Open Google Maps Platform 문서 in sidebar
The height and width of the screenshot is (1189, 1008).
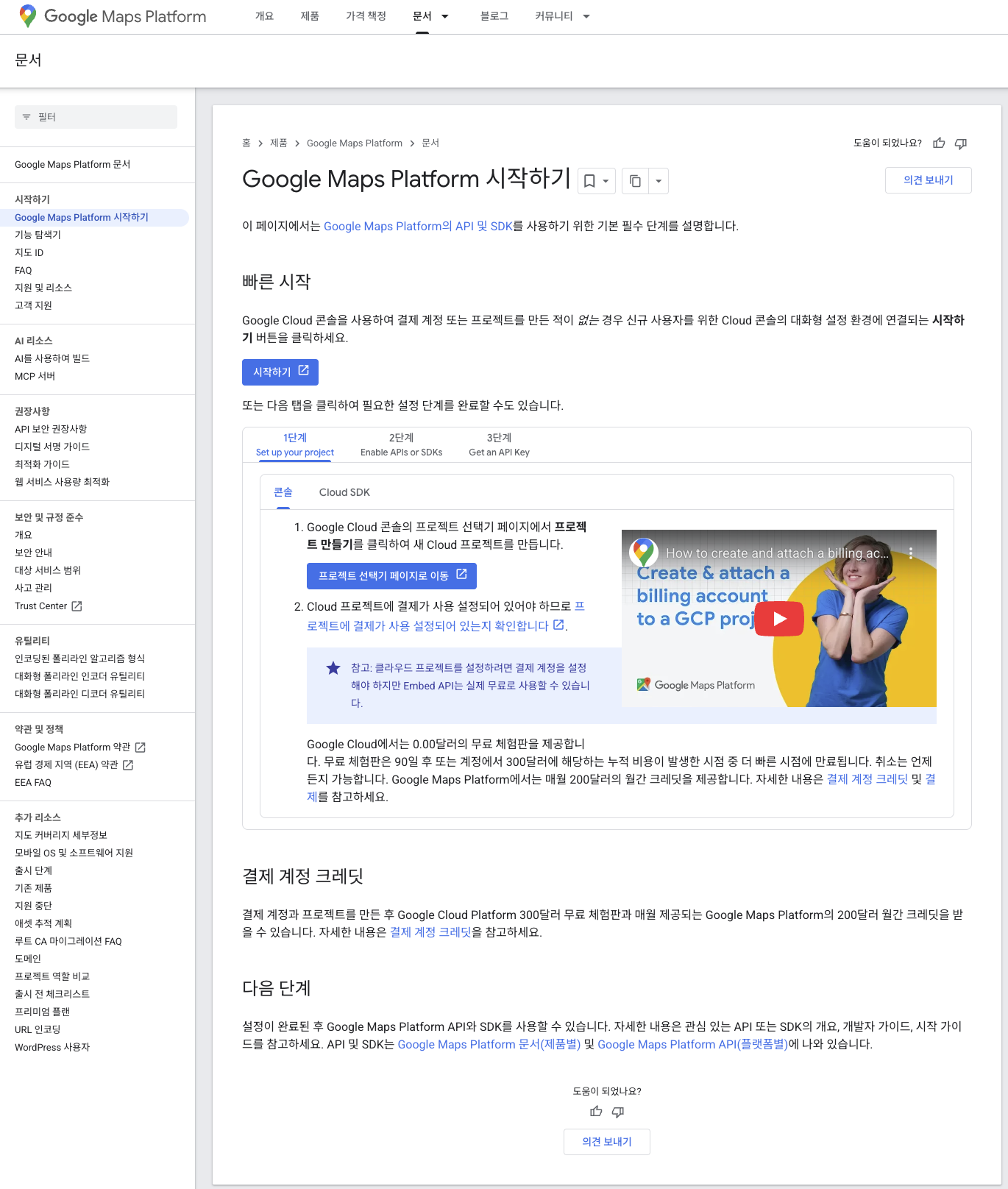point(72,165)
